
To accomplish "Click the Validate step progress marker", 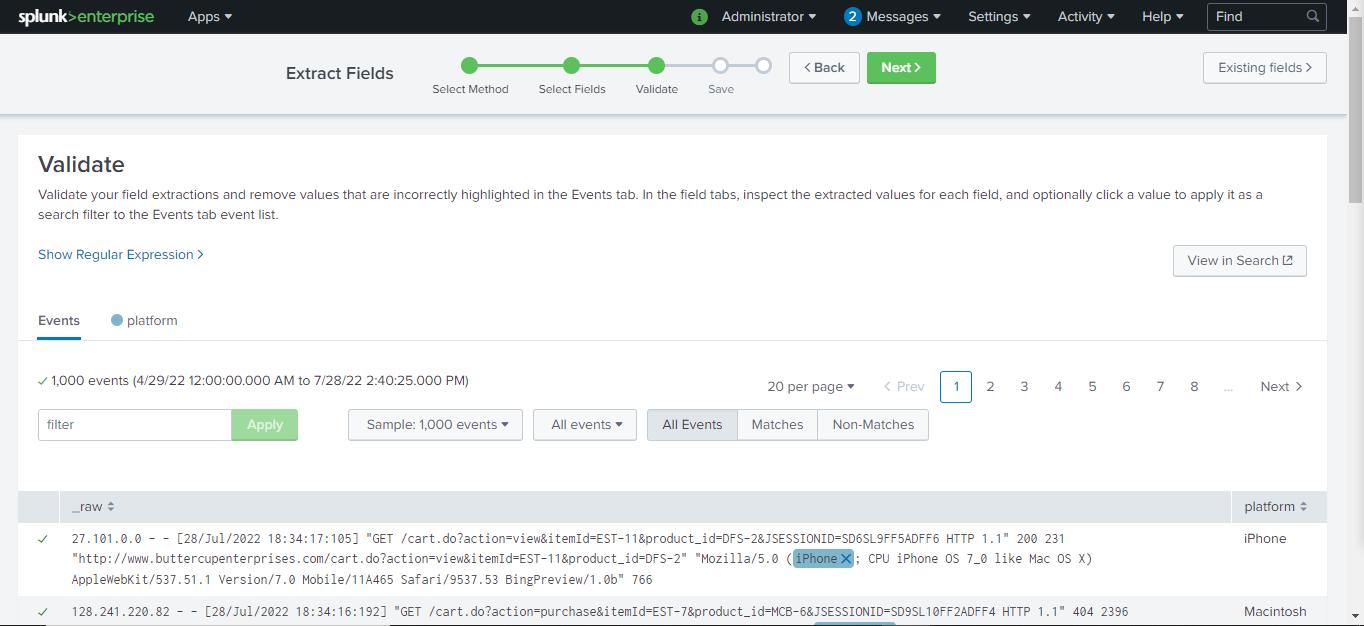I will tap(656, 66).
